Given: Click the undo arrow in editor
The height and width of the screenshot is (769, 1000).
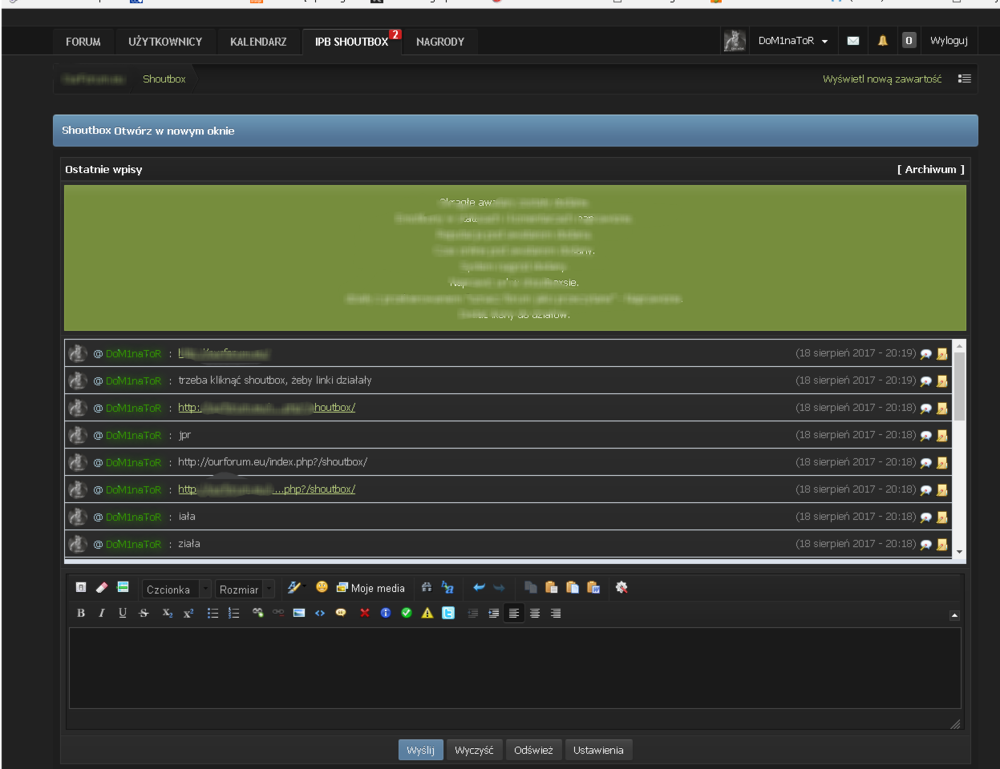Looking at the screenshot, I should click(x=479, y=588).
